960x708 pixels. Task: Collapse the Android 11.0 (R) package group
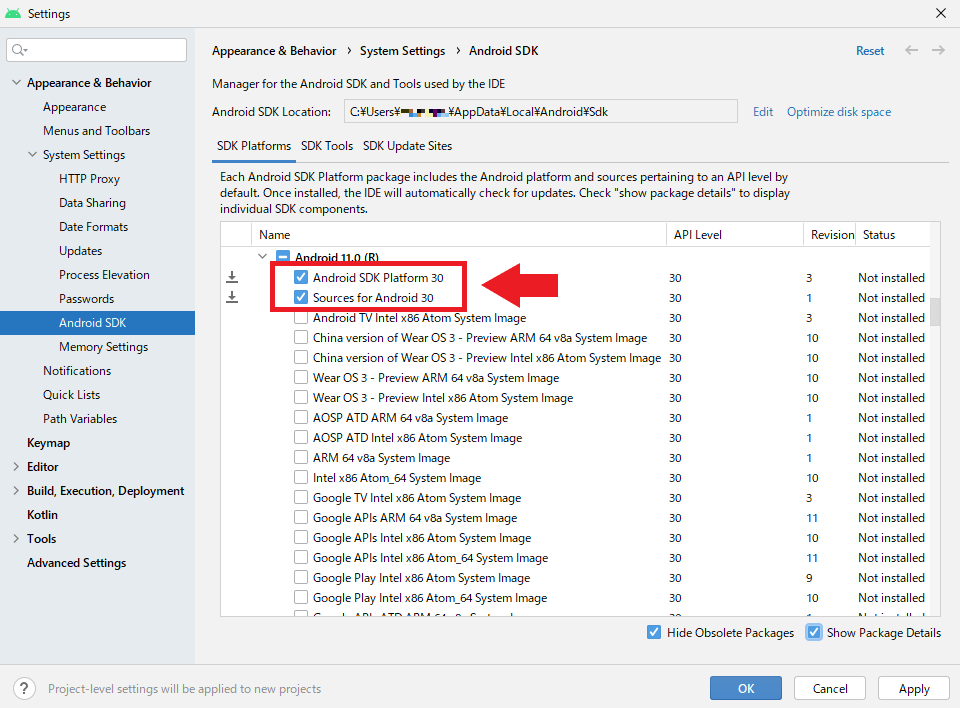point(263,257)
